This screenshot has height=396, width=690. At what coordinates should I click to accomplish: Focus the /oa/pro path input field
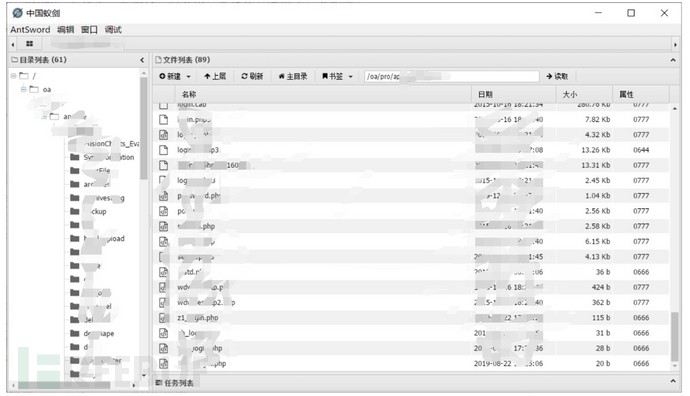coord(451,77)
